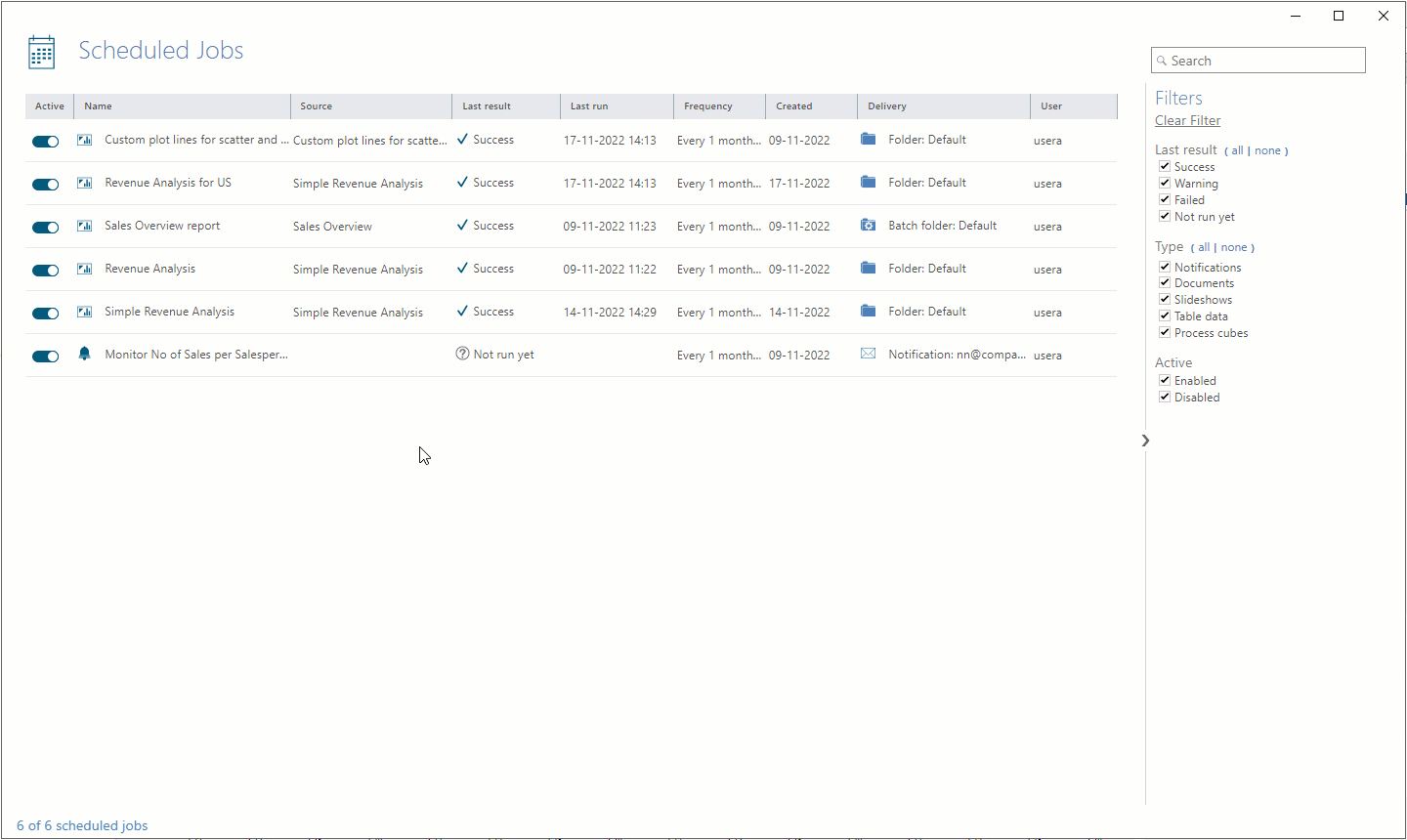This screenshot has width=1407, height=840.
Task: Uncheck the Warning filter checkbox
Action: point(1165,183)
